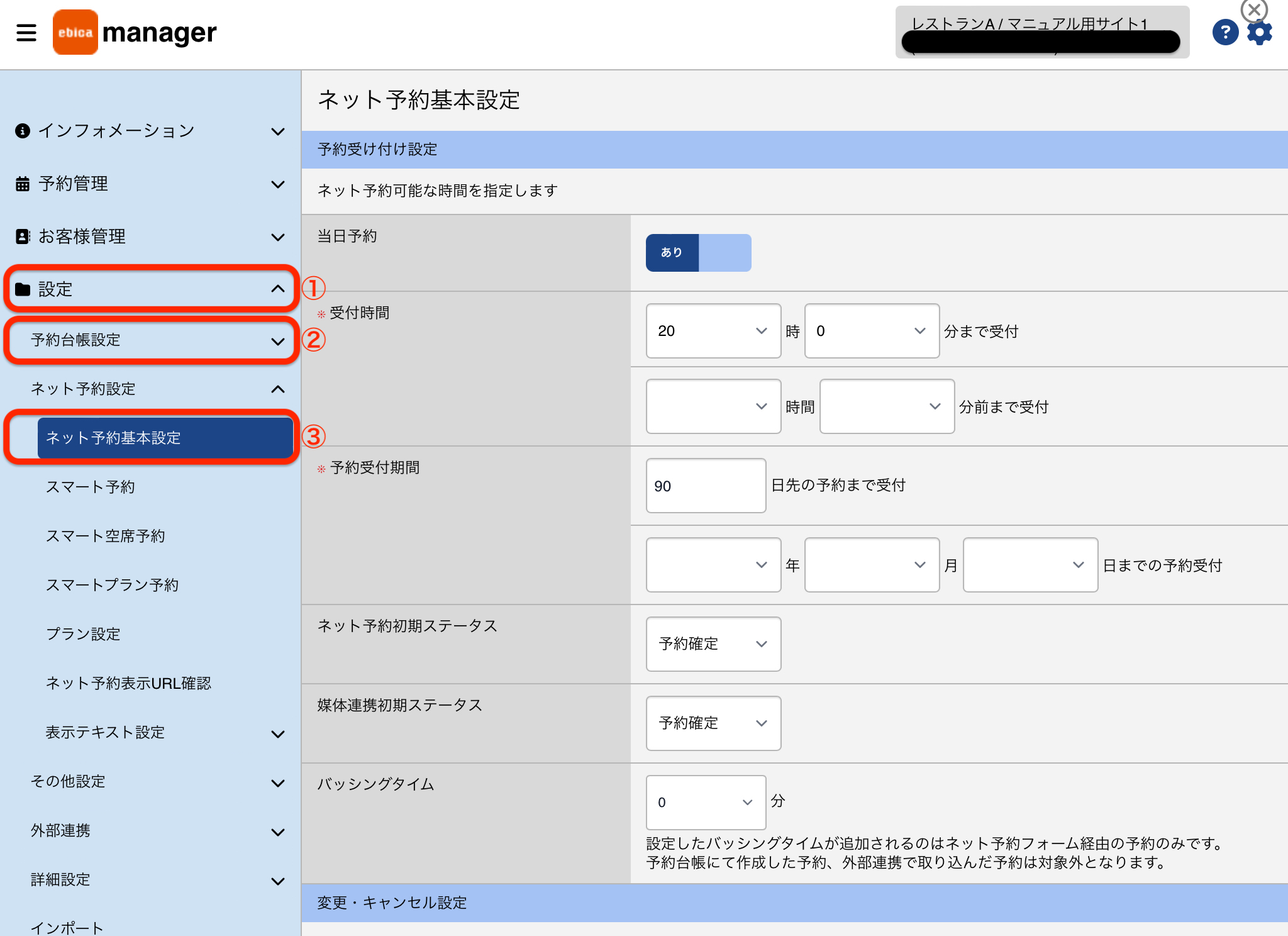Open スマート予約 menu item
The height and width of the screenshot is (936, 1288).
(90, 487)
